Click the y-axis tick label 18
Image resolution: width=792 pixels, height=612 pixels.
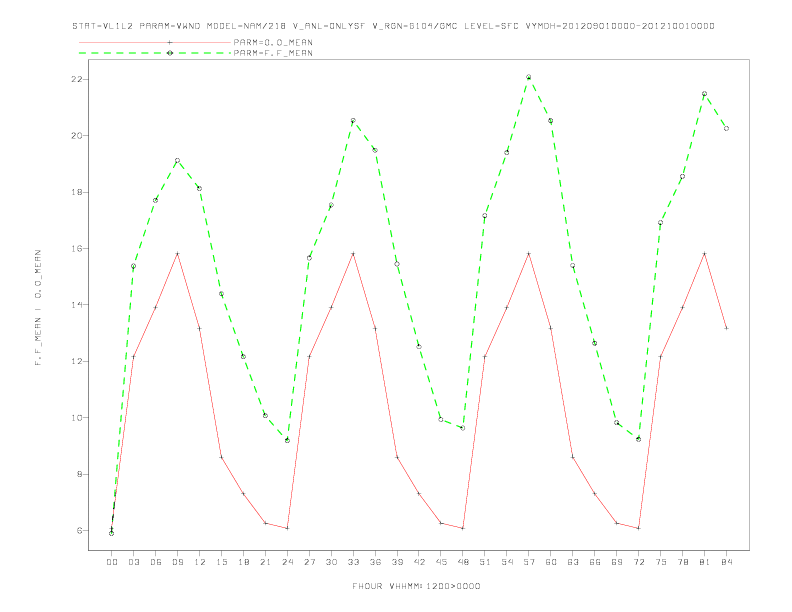point(77,192)
